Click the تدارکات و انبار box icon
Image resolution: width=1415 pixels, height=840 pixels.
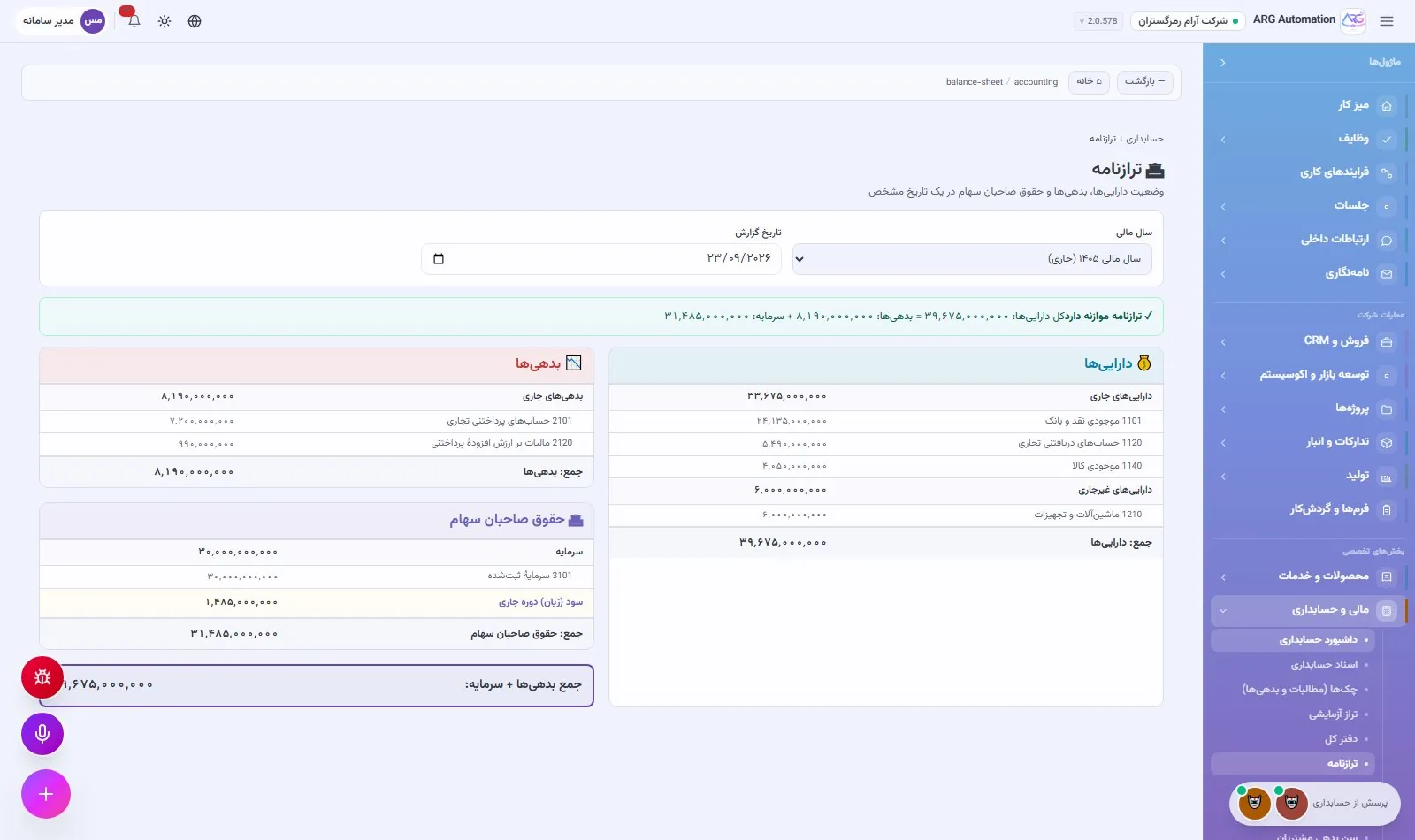pos(1387,442)
